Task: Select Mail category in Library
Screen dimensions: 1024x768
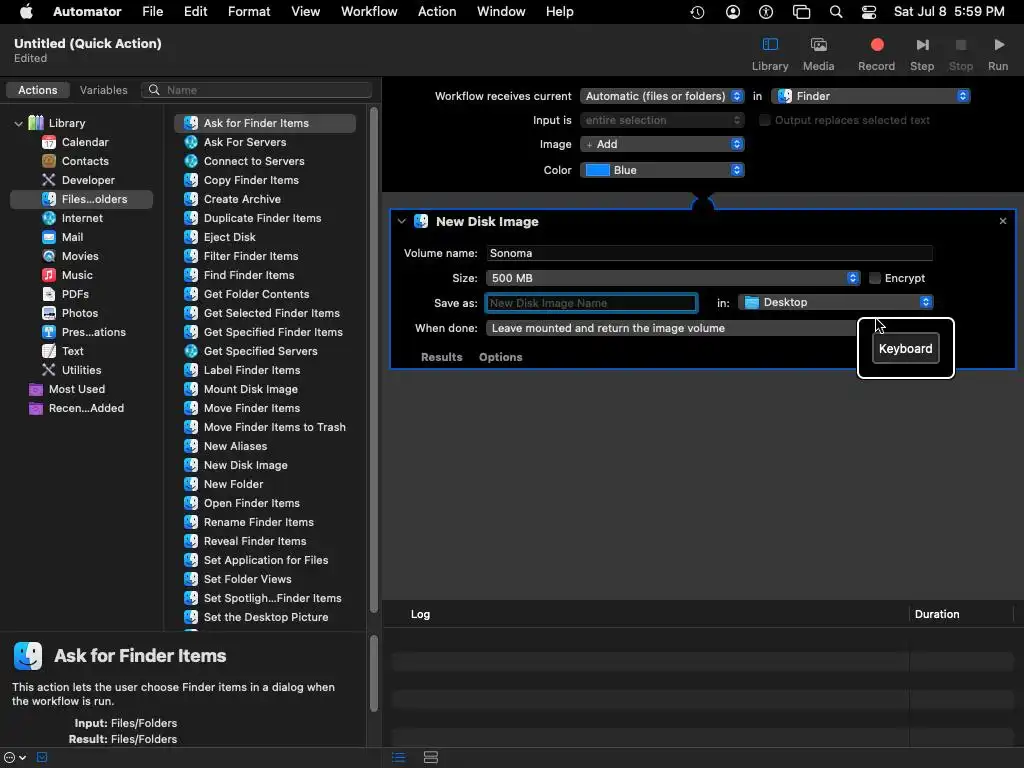Action: (x=72, y=236)
